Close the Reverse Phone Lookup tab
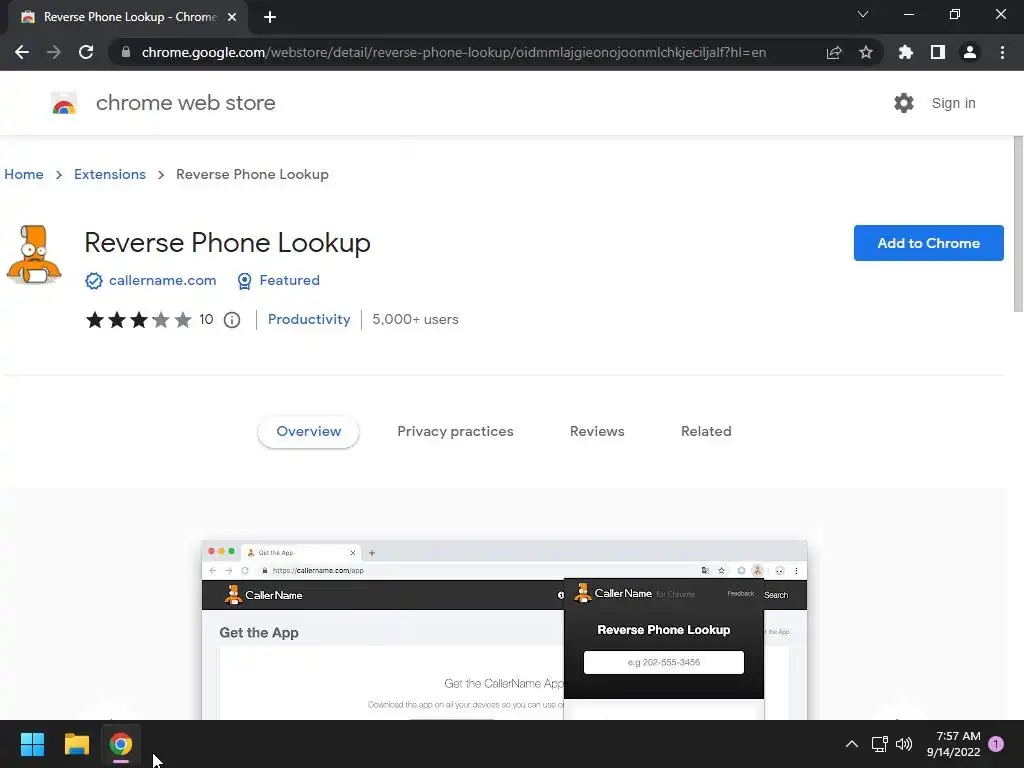Image resolution: width=1024 pixels, height=768 pixels. click(232, 17)
